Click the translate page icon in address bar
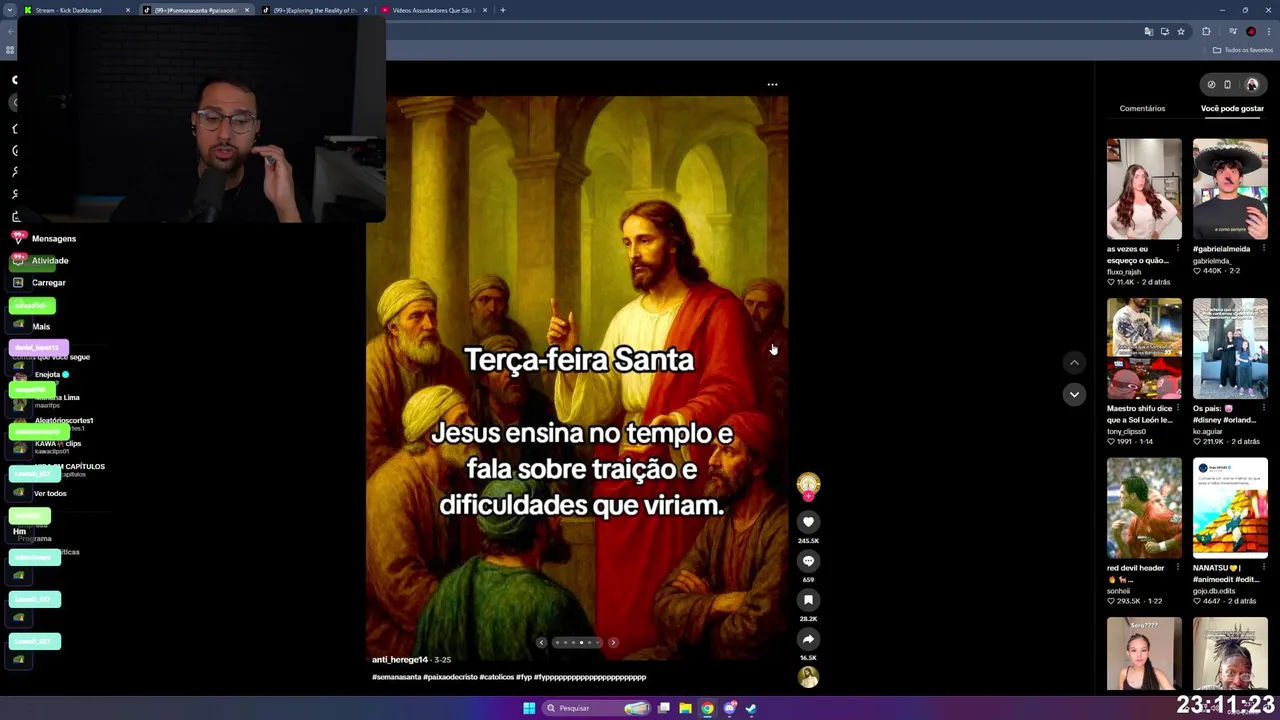Viewport: 1280px width, 720px height. point(1149,32)
